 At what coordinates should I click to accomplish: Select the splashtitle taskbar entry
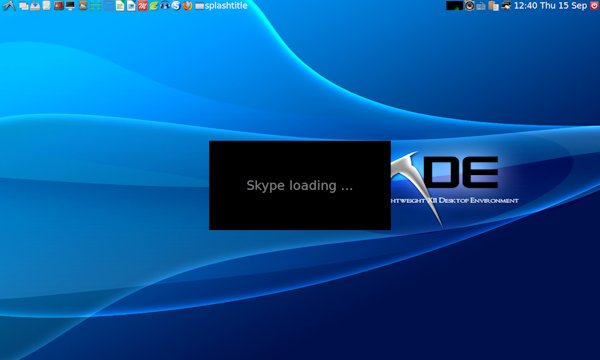click(x=222, y=5)
